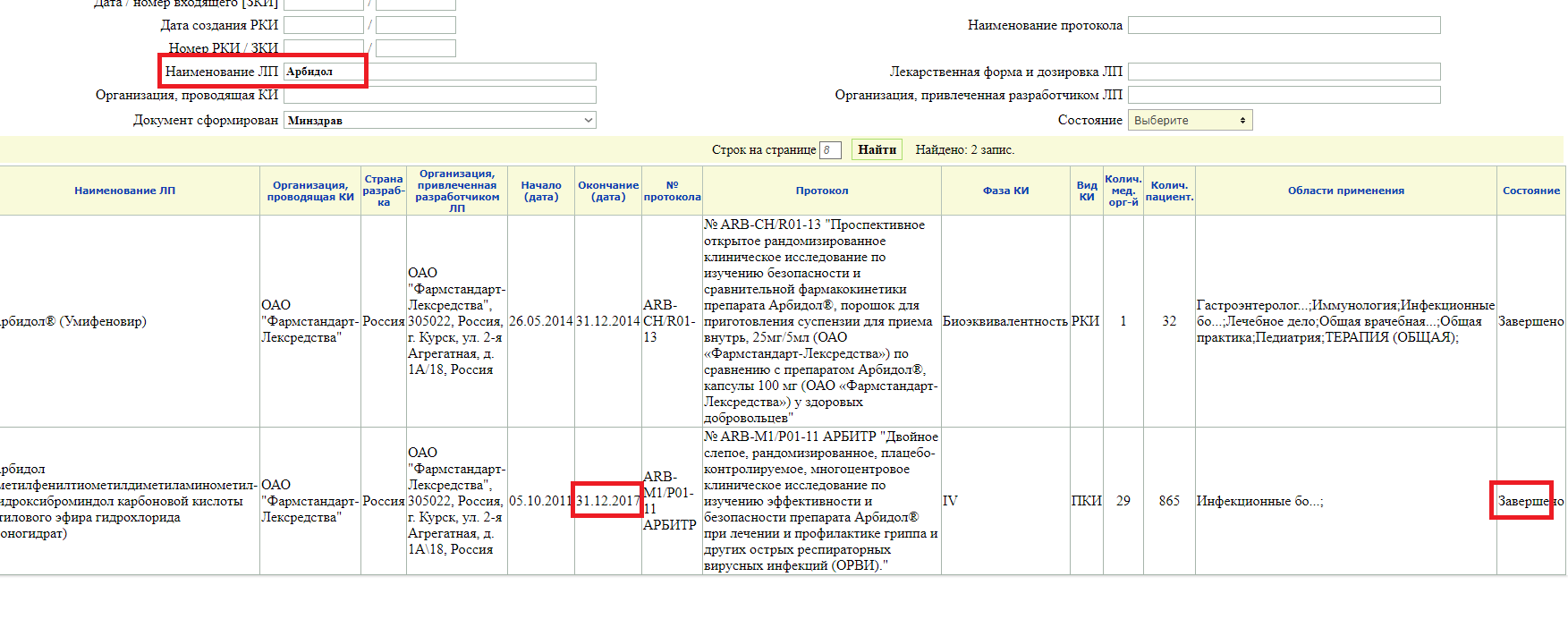Sort by the Протокол column header

822,191
